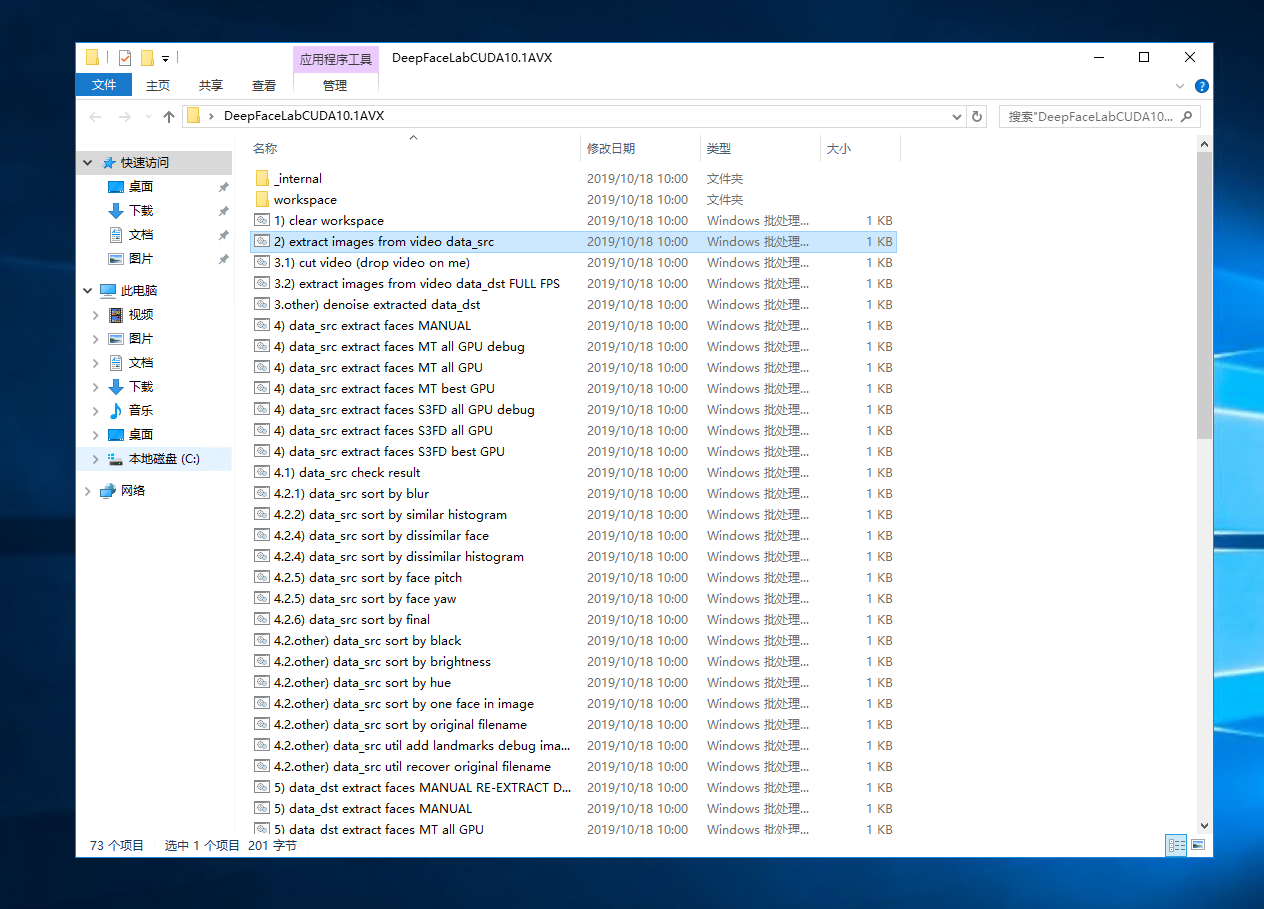This screenshot has height=909, width=1264.
Task: Open the 文件 menu tab
Action: (104, 85)
